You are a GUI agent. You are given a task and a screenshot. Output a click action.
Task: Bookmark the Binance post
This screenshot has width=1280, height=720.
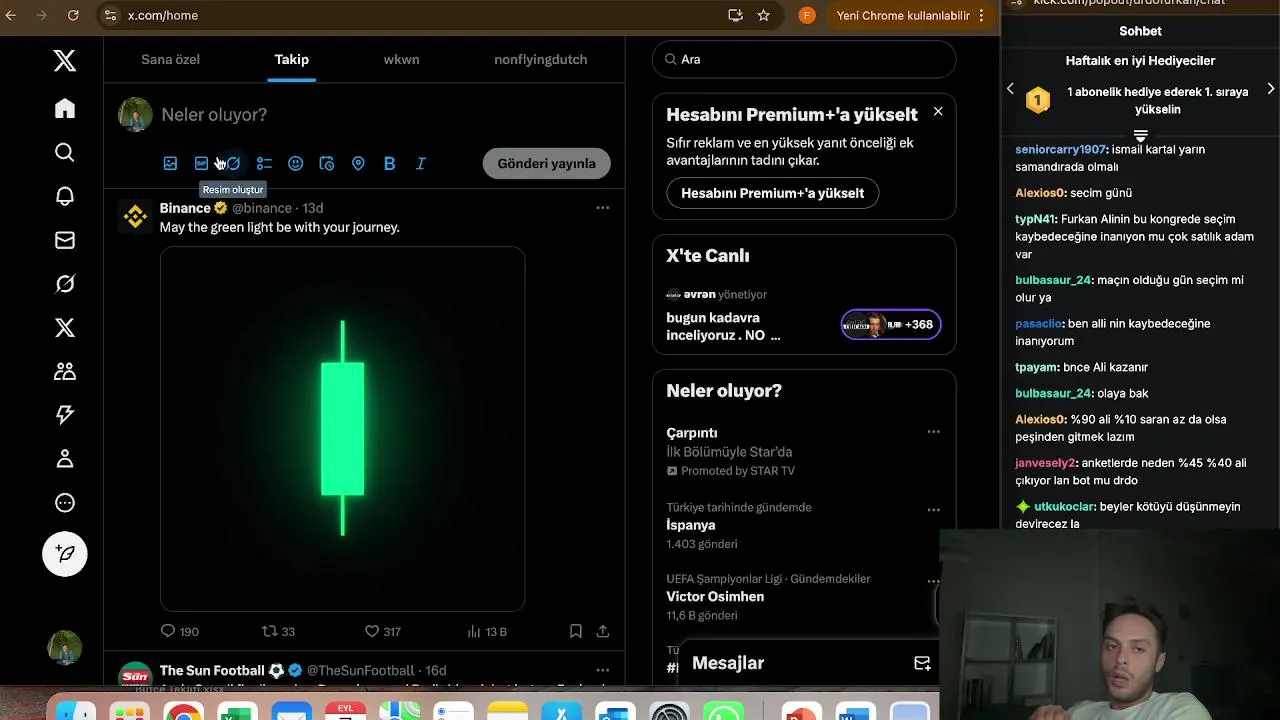pos(576,631)
